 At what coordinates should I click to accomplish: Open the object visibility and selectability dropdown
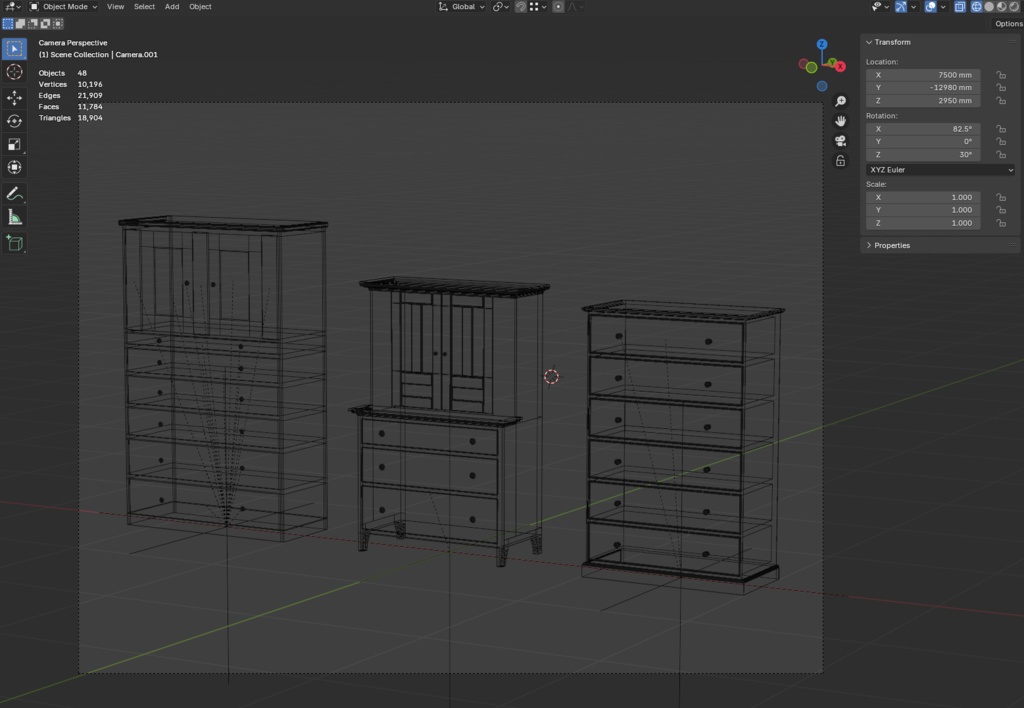coord(880,7)
